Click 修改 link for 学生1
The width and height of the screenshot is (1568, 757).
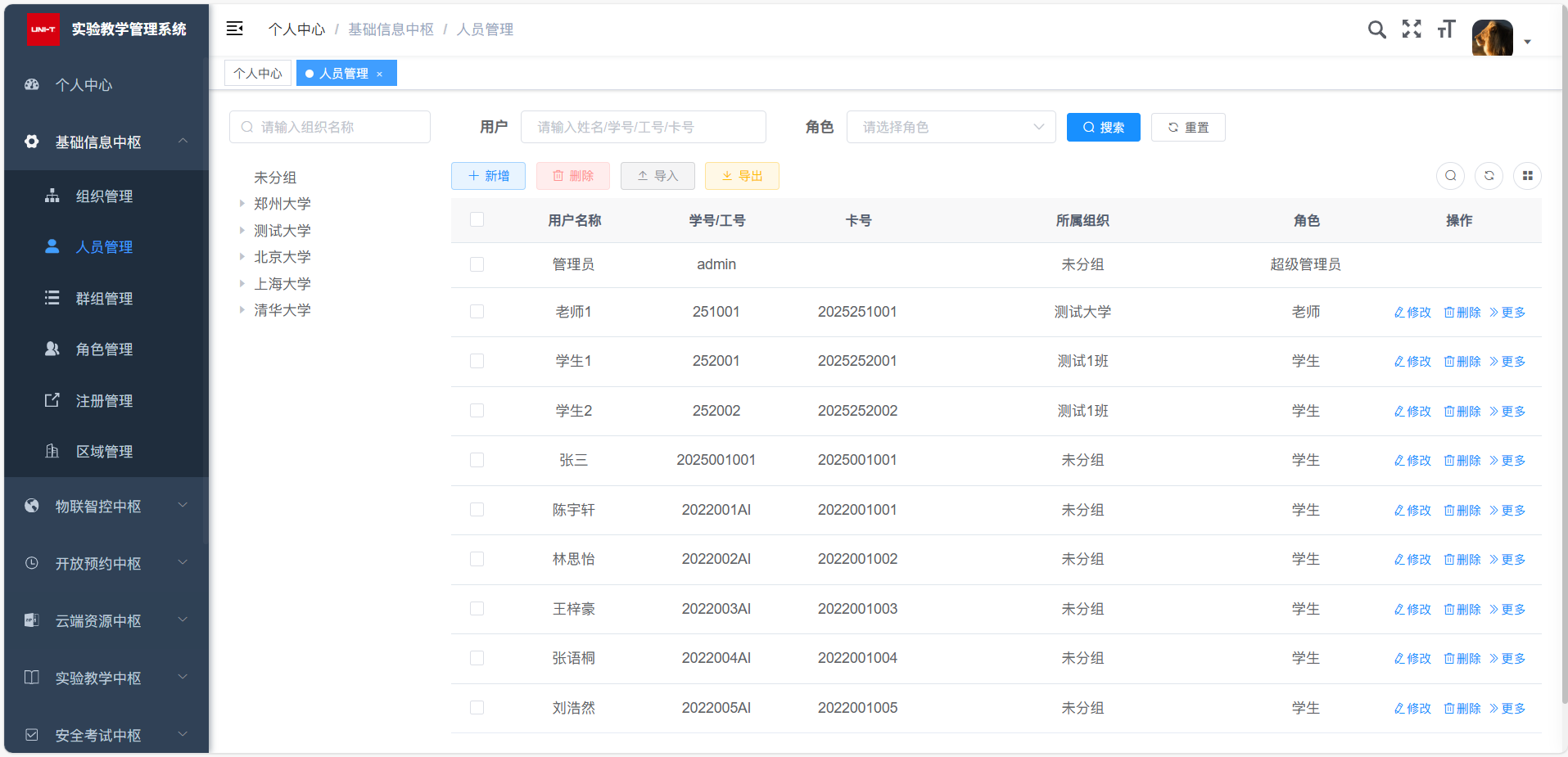[1412, 362]
